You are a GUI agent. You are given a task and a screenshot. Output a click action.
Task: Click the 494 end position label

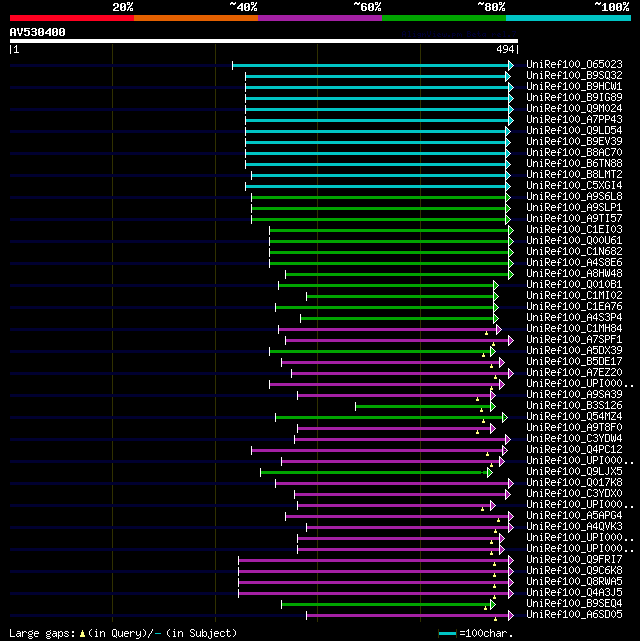505,49
